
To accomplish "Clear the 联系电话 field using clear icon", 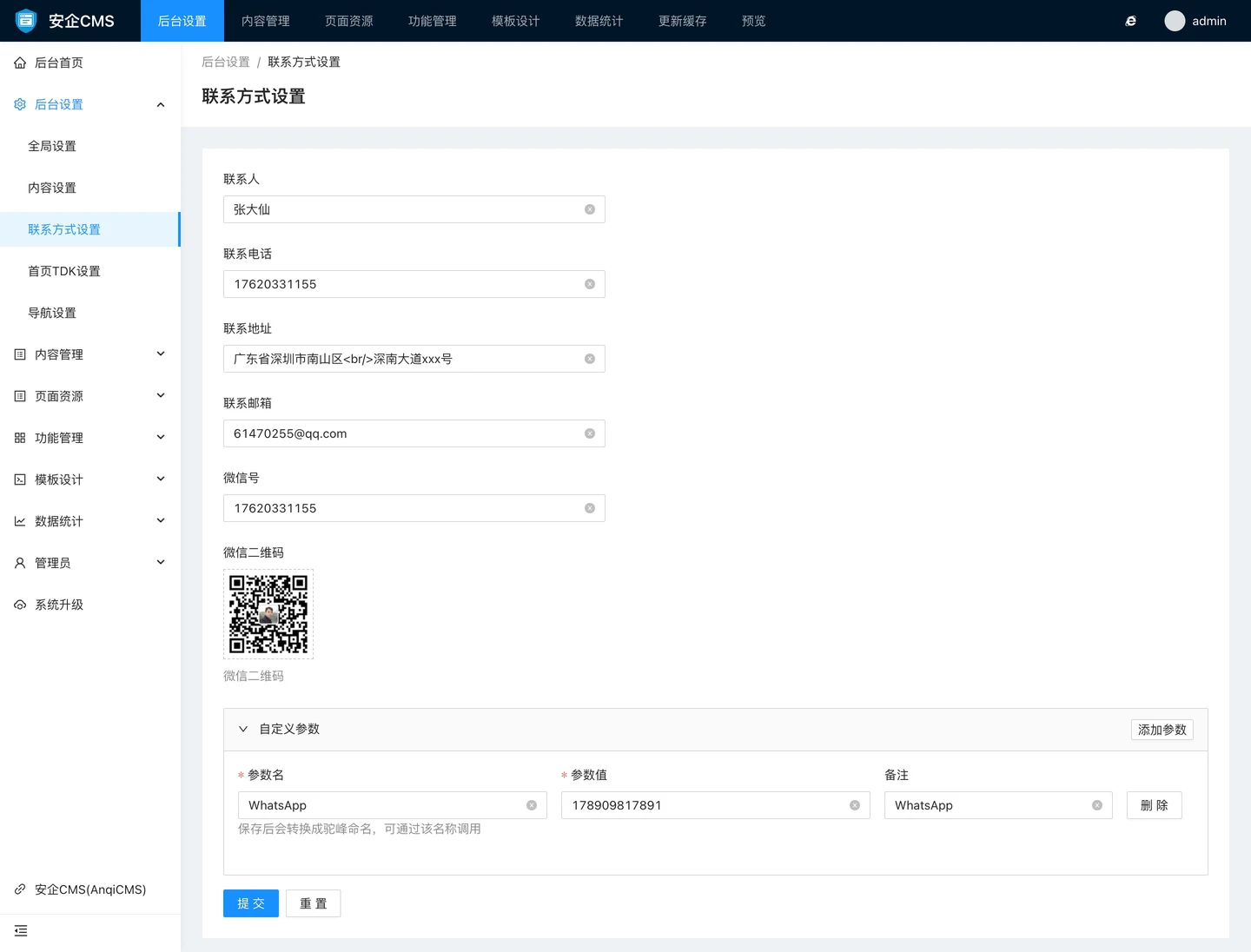I will click(590, 284).
